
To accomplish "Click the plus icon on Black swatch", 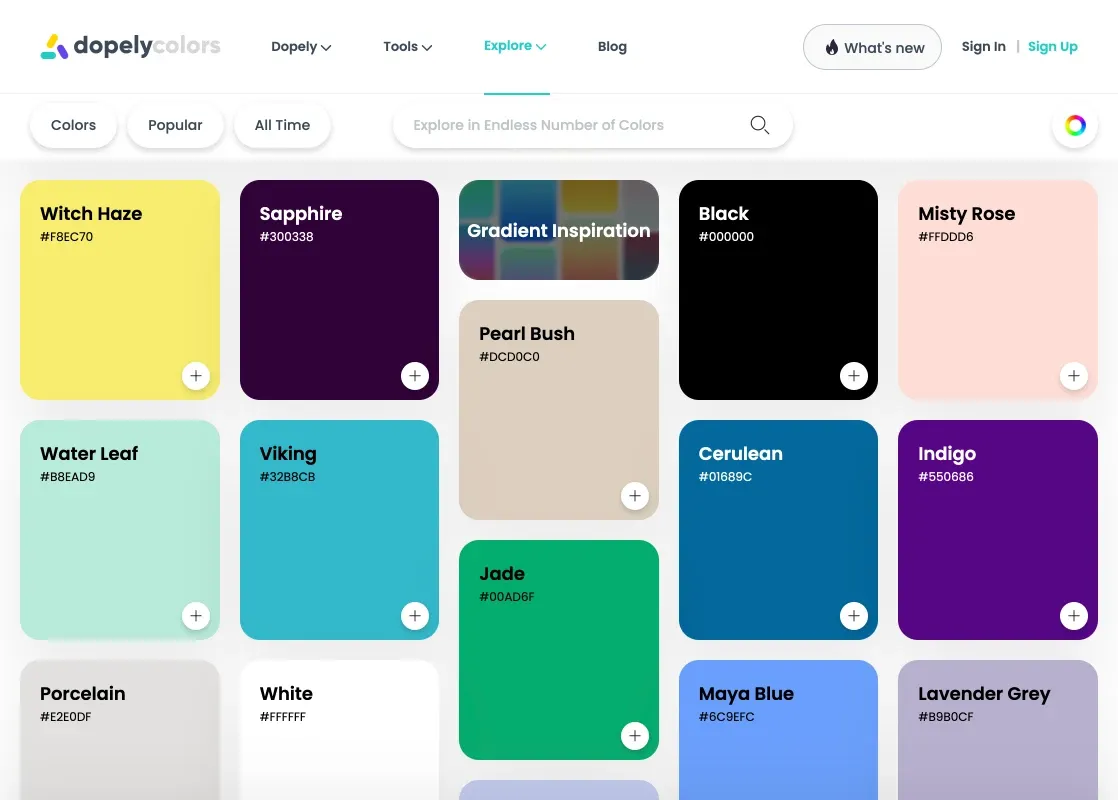I will [x=853, y=376].
